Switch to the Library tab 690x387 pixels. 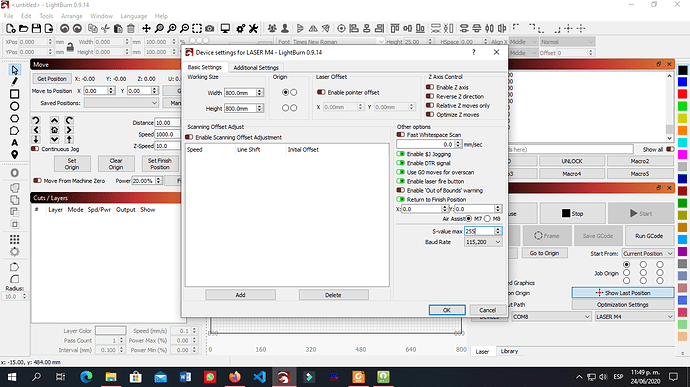(509, 351)
